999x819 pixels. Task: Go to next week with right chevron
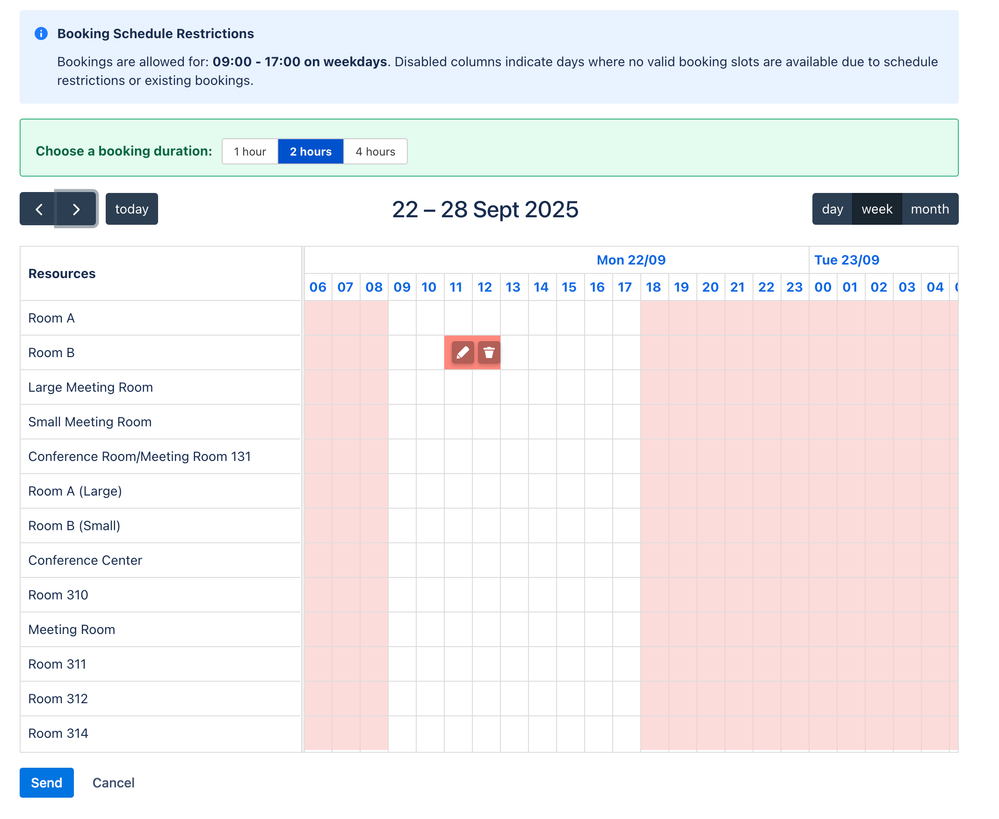[76, 209]
